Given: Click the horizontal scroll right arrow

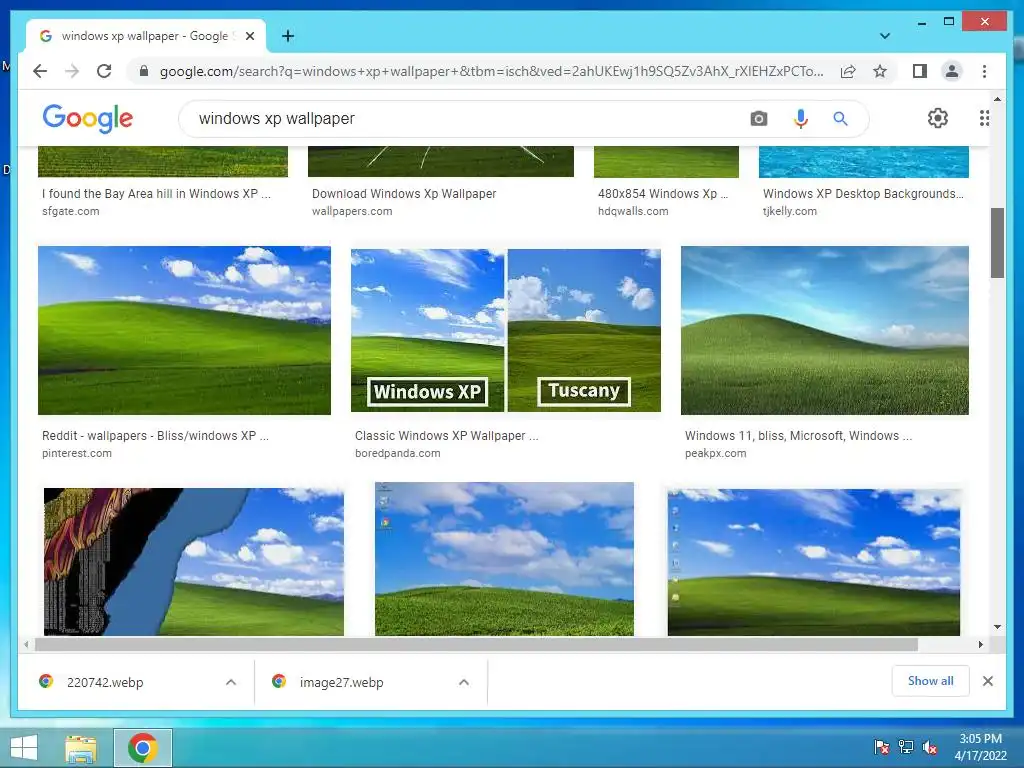Looking at the screenshot, I should click(x=980, y=645).
